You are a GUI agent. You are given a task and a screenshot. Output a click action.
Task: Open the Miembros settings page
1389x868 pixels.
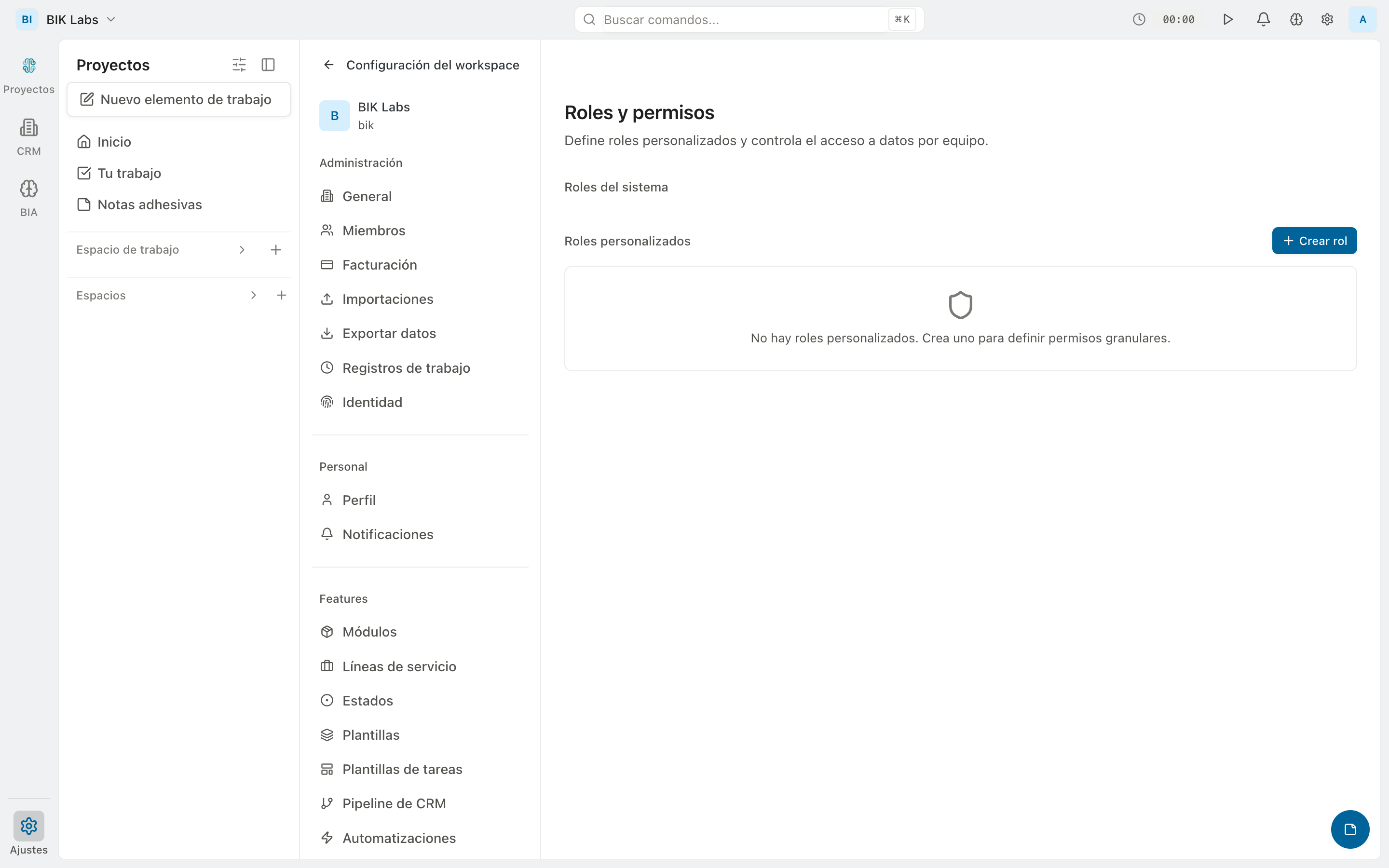[374, 230]
